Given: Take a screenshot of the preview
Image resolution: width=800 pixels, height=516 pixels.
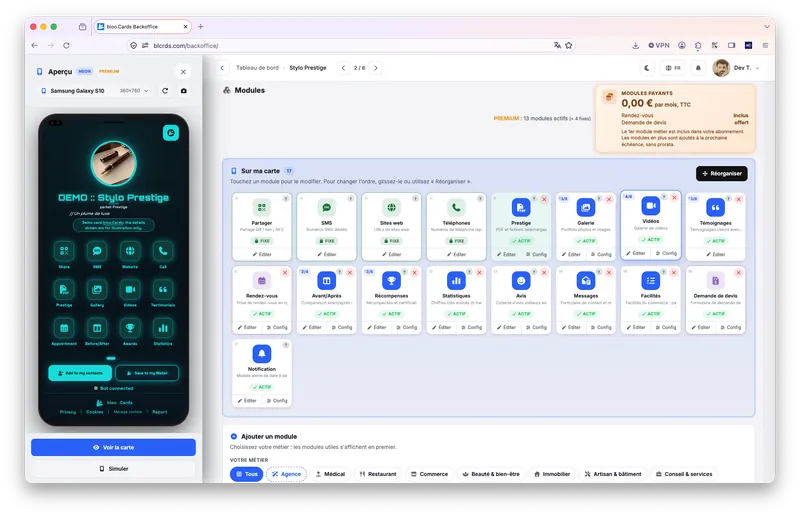Looking at the screenshot, I should coord(184,91).
